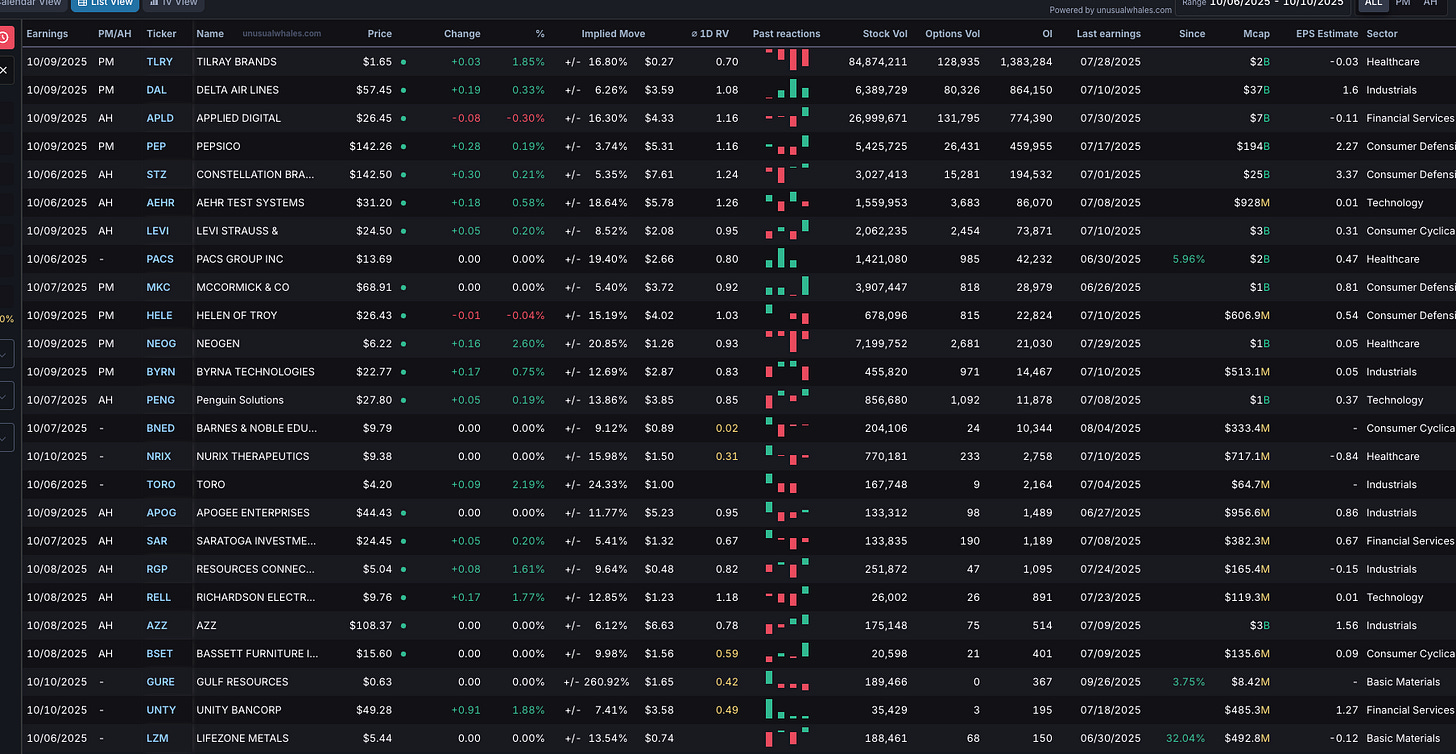Image resolution: width=1456 pixels, height=754 pixels.
Task: Sort by the Ticker column header
Action: (x=161, y=34)
